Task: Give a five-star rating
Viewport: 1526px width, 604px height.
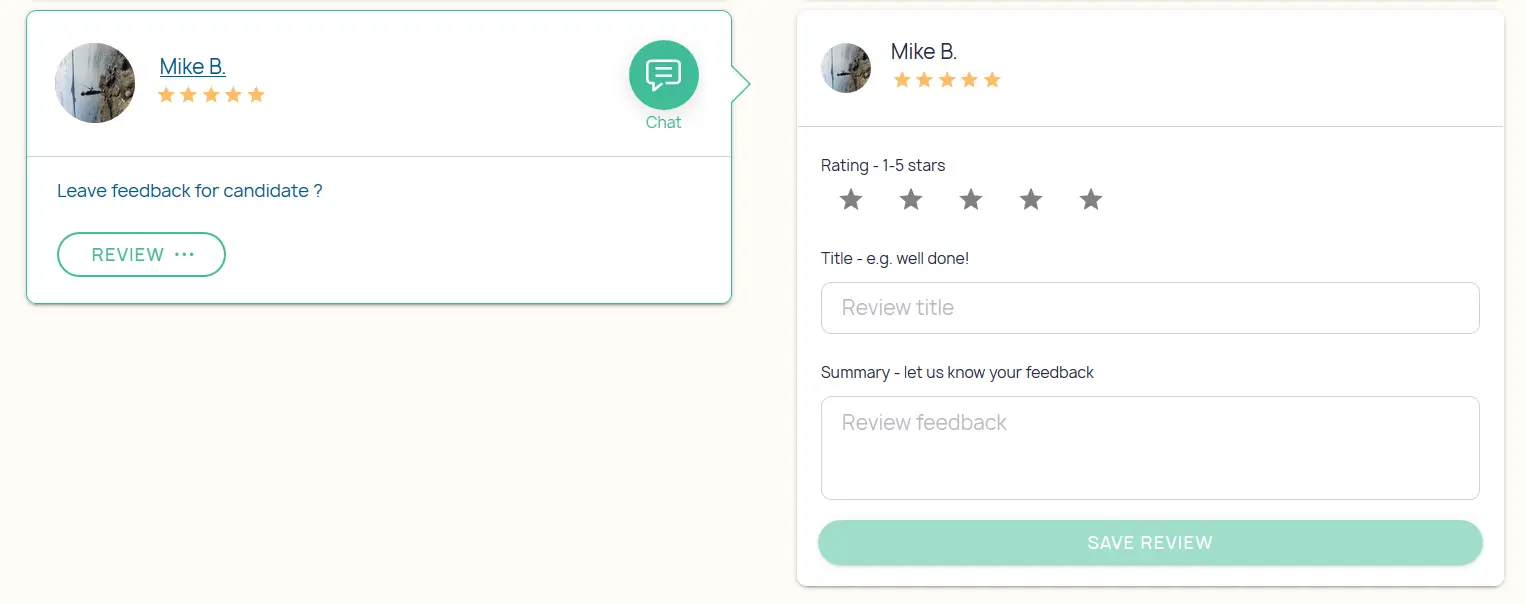Action: coord(1091,200)
